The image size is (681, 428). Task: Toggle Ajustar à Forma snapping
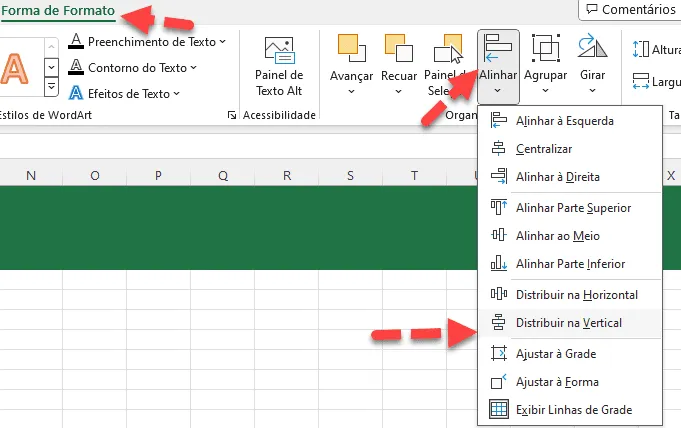(x=570, y=382)
